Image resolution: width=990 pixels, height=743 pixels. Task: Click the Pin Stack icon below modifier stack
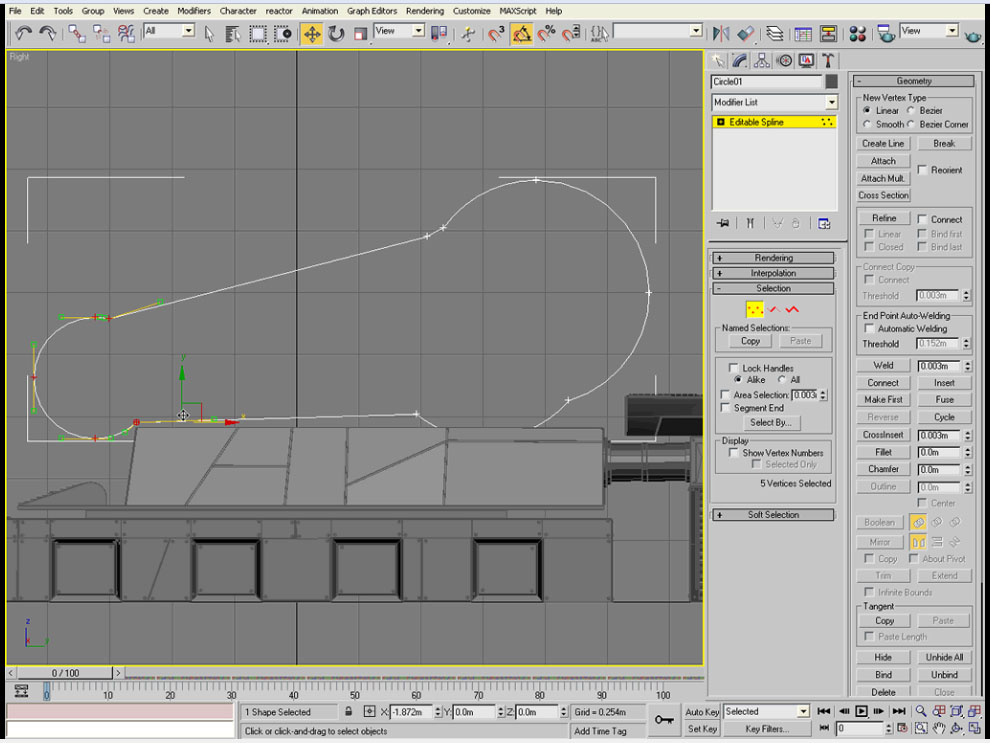[723, 224]
